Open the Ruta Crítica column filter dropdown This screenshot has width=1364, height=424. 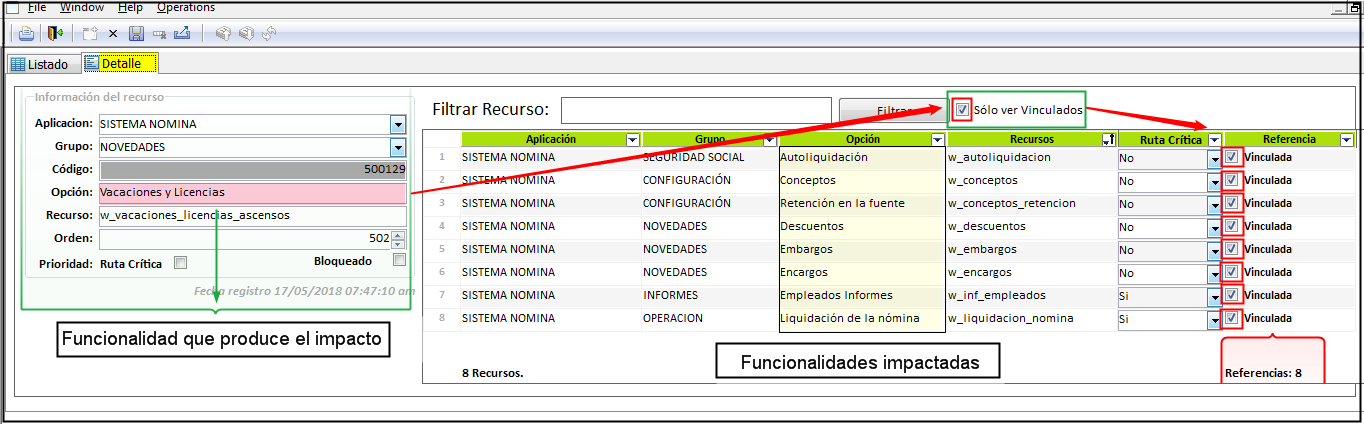point(1214,140)
